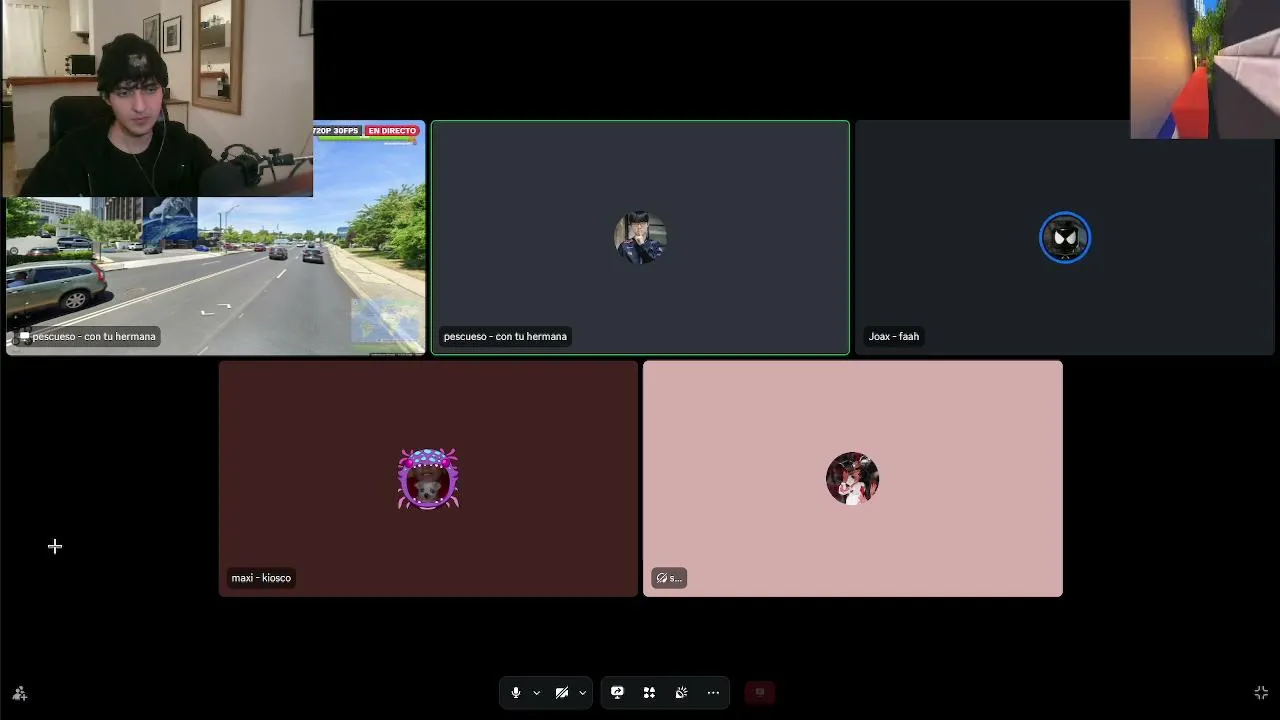Open microphone options dropdown arrow
1280x720 pixels.
(536, 692)
